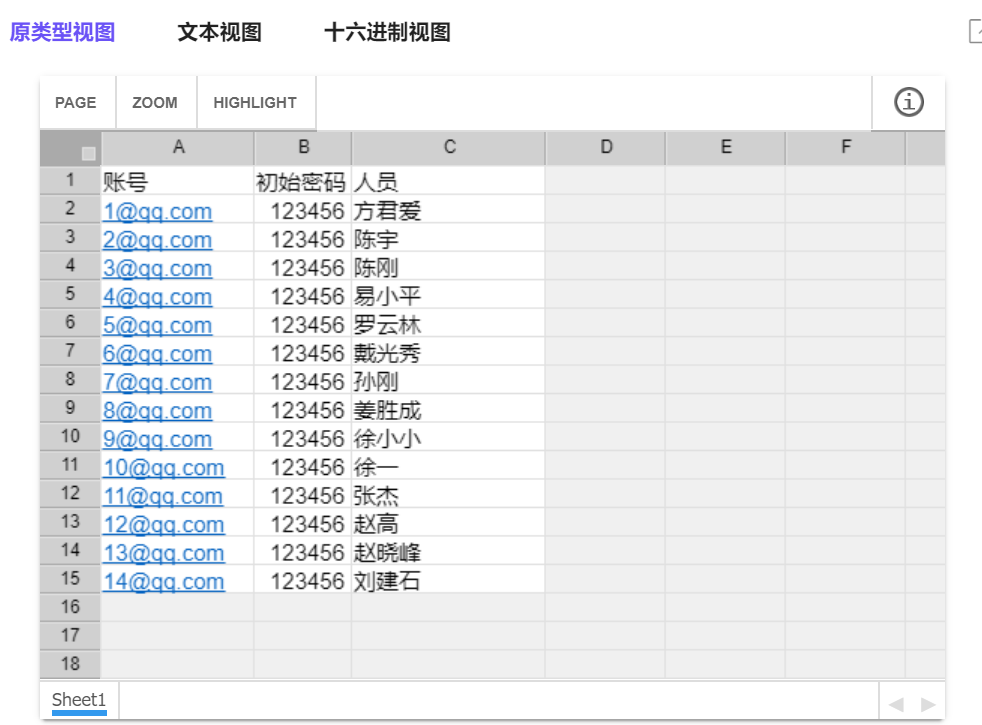
Task: Select row 1 header
Action: pyautogui.click(x=70, y=180)
